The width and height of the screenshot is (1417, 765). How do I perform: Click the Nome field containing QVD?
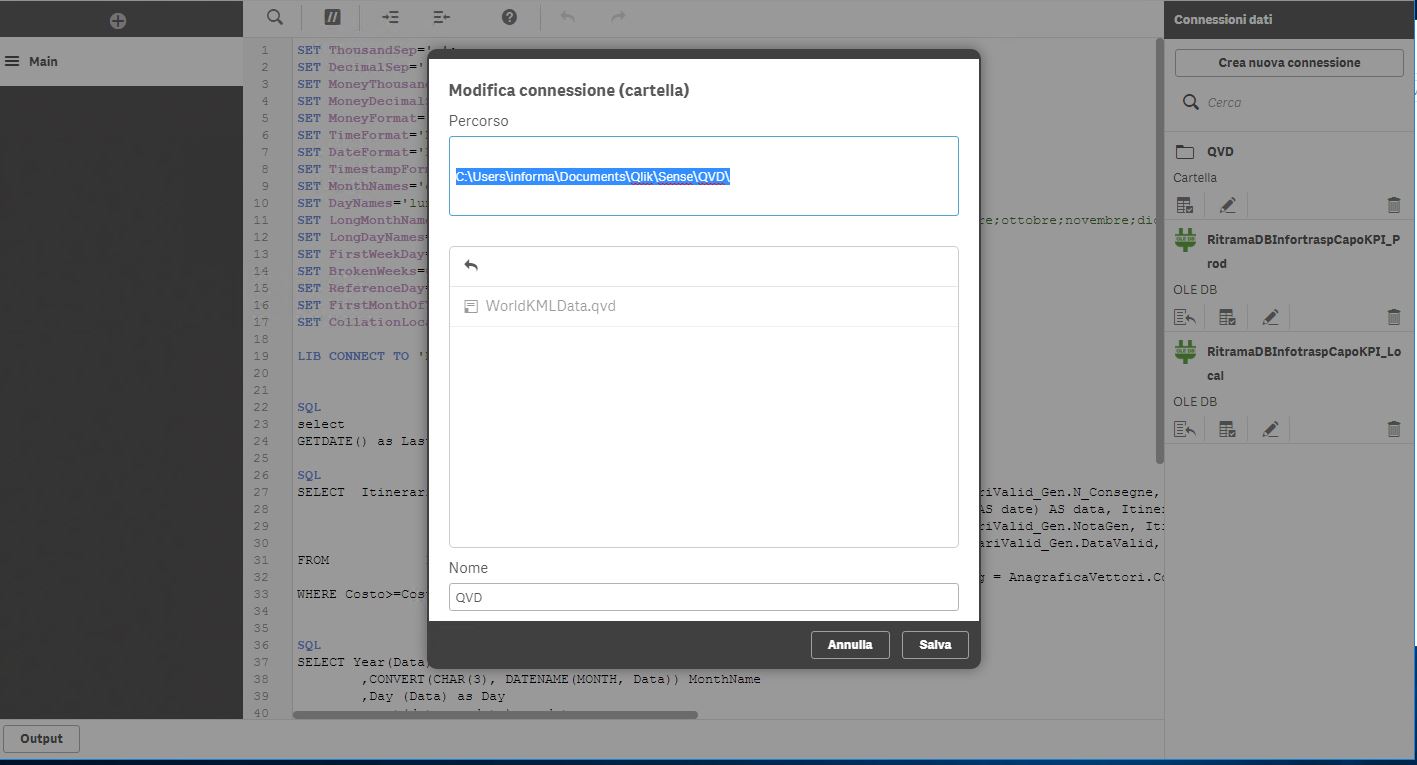point(703,597)
